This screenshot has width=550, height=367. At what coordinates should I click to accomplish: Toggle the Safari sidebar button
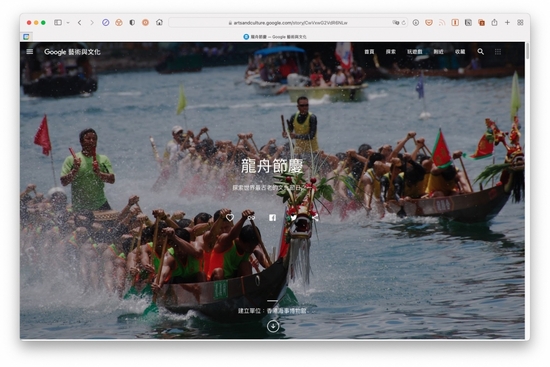coord(58,22)
